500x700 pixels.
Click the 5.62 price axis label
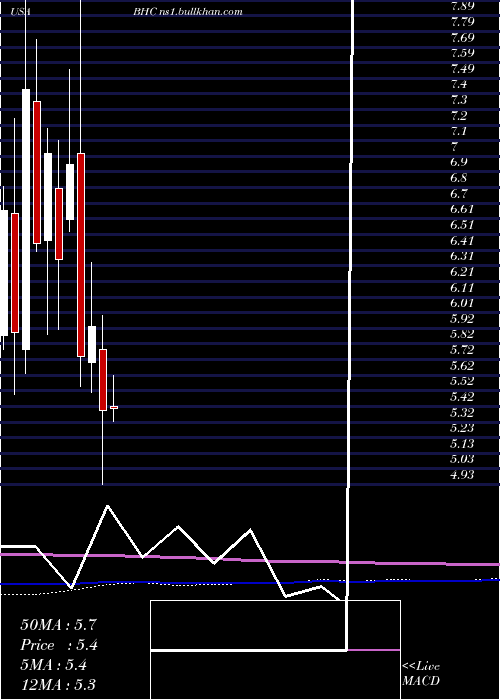coord(462,366)
